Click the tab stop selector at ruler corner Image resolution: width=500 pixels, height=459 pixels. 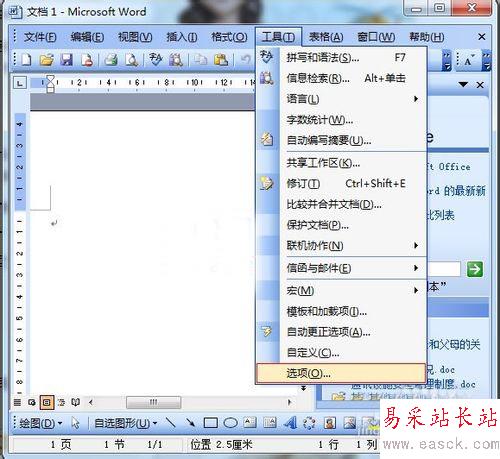click(20, 83)
